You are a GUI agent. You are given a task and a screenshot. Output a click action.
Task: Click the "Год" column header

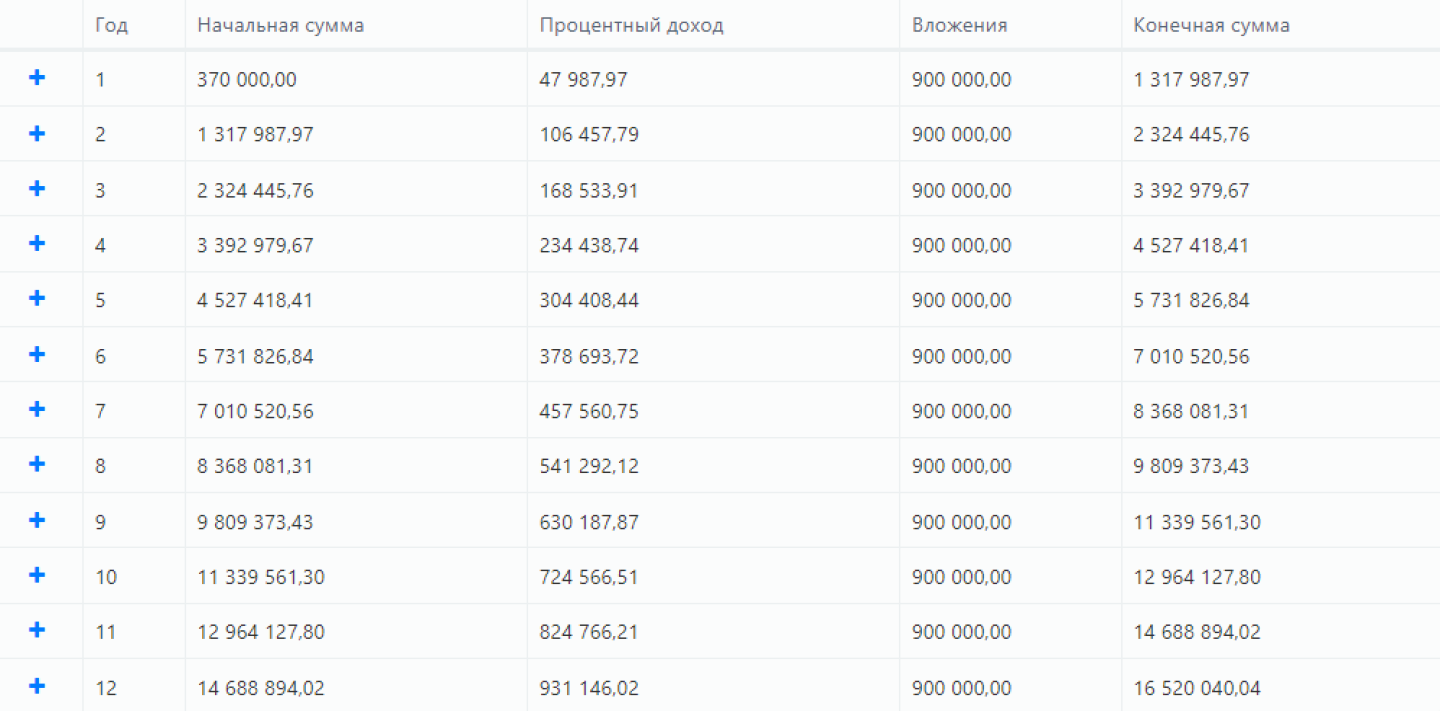pyautogui.click(x=111, y=26)
